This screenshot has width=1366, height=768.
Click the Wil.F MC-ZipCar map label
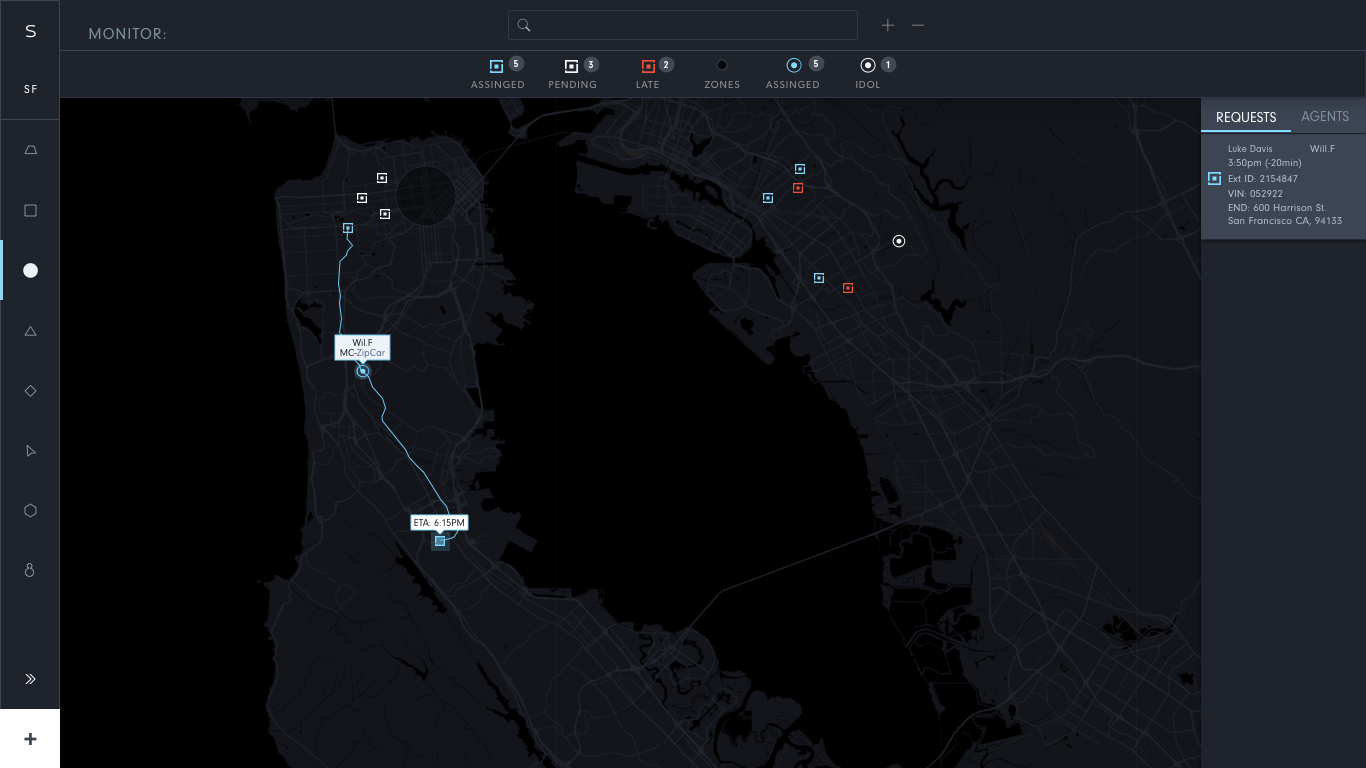(x=362, y=347)
